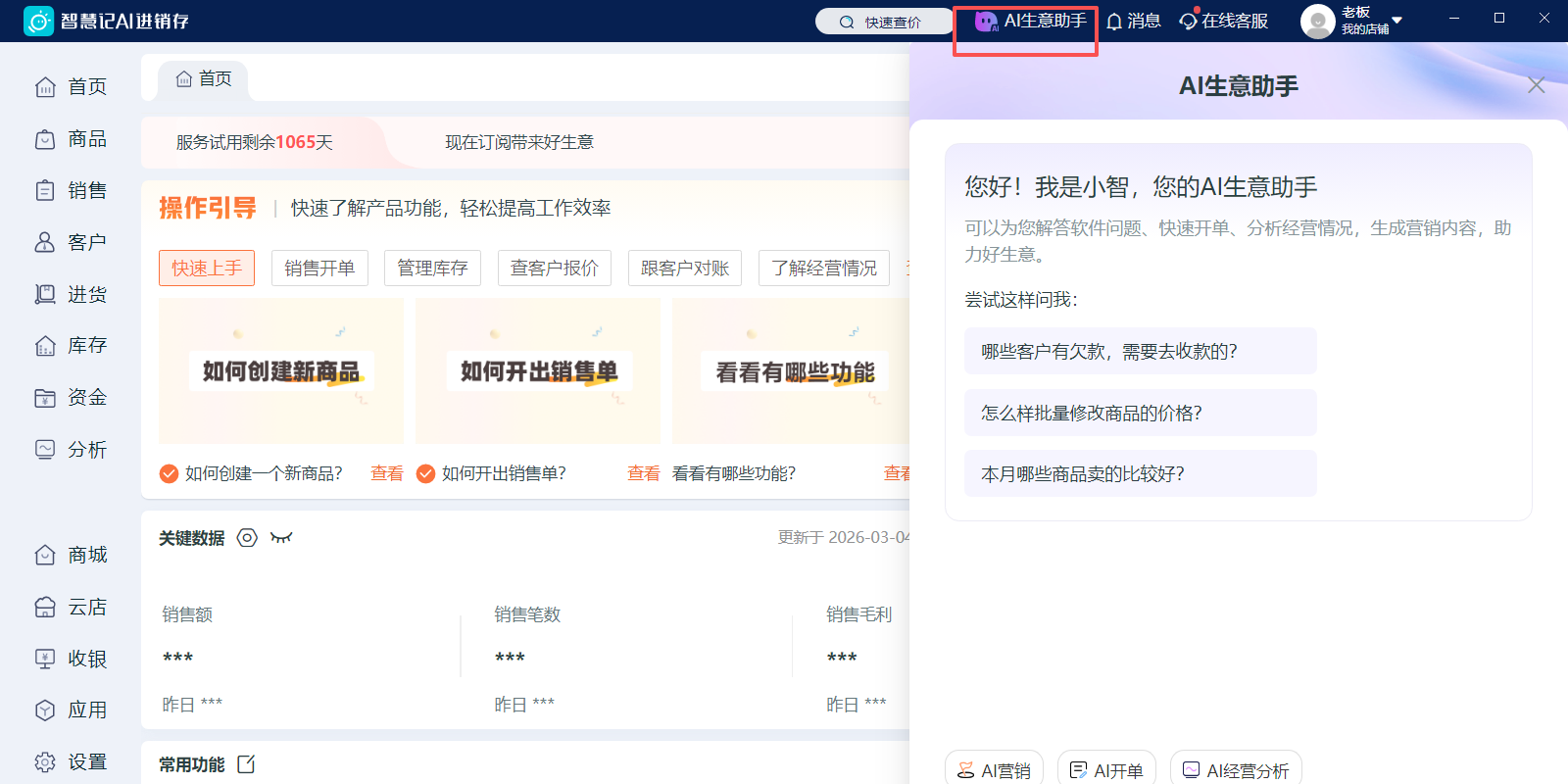Click completed check for 如何创建一个新商品
This screenshot has height=784, width=1568.
(169, 473)
